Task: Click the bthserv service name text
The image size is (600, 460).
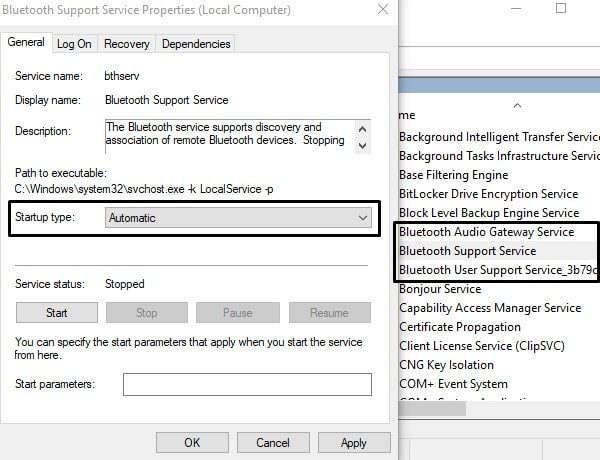Action: tap(122, 76)
